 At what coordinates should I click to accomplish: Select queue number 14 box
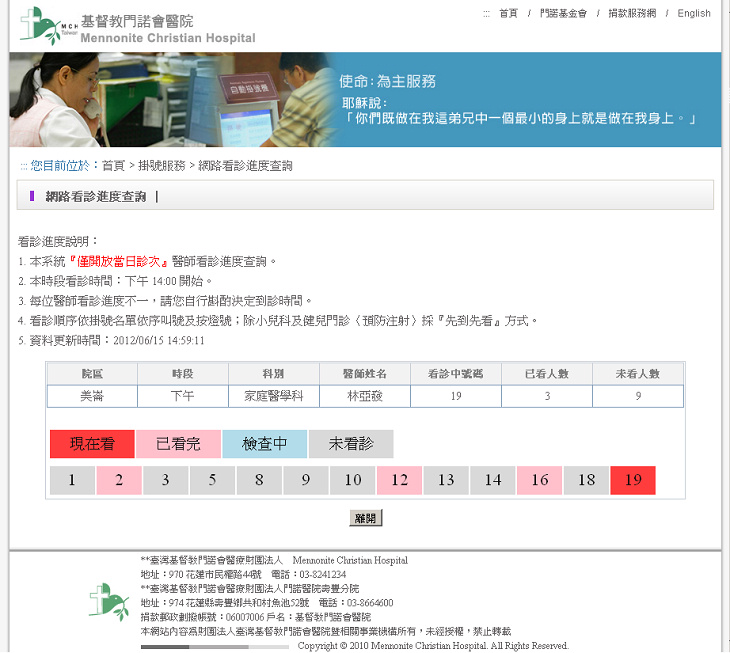[x=493, y=480]
